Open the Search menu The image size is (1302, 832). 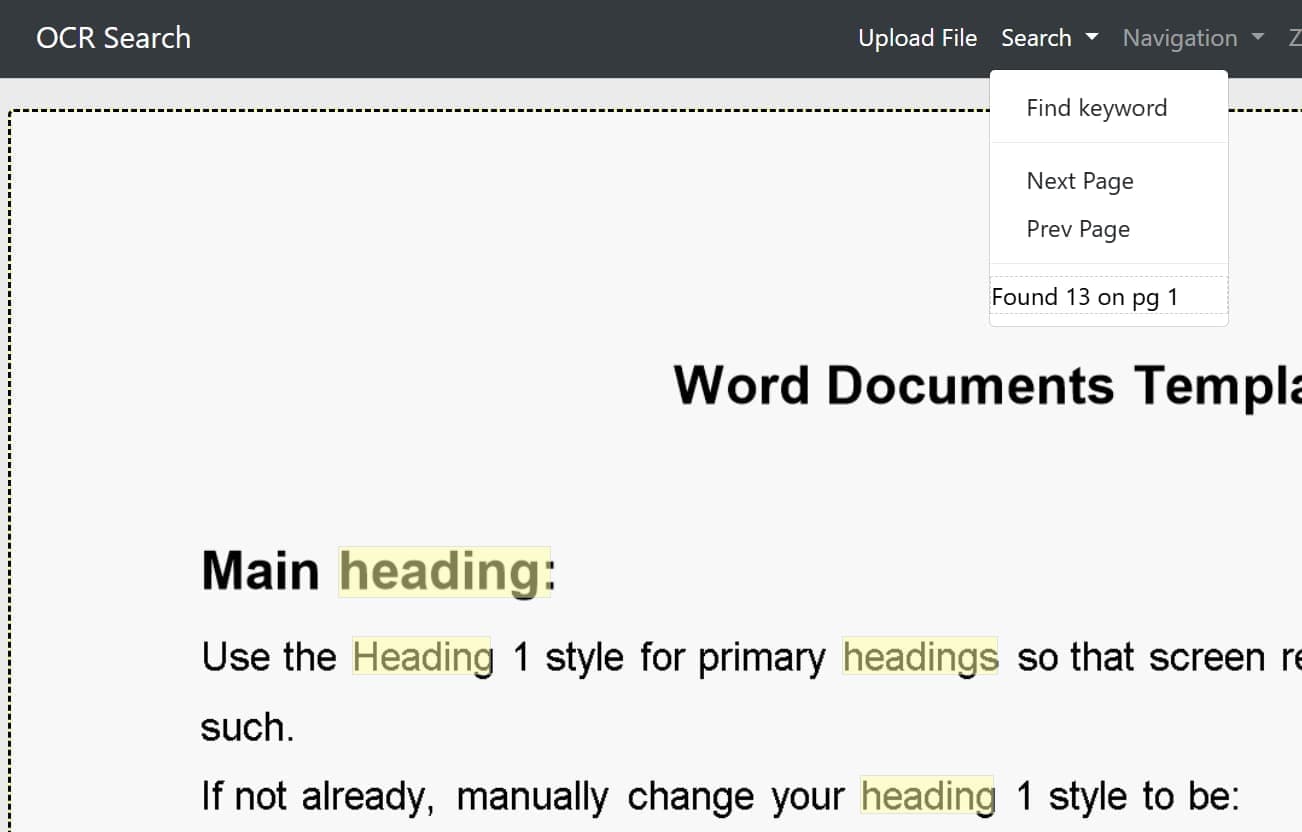pyautogui.click(x=1038, y=37)
